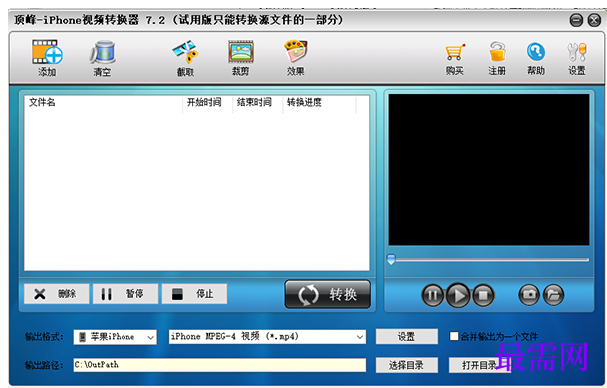Open snapshot folder icon in player
The height and width of the screenshot is (388, 607).
[x=554, y=295]
